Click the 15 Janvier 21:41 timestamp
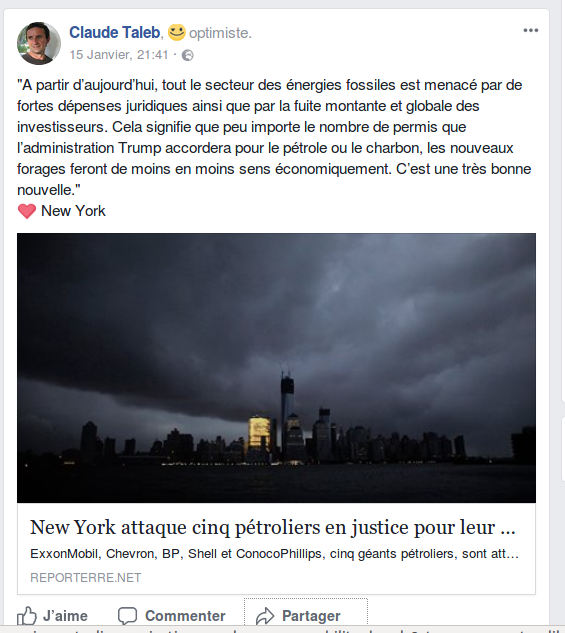Screen dimensions: 565x633 click(x=119, y=54)
